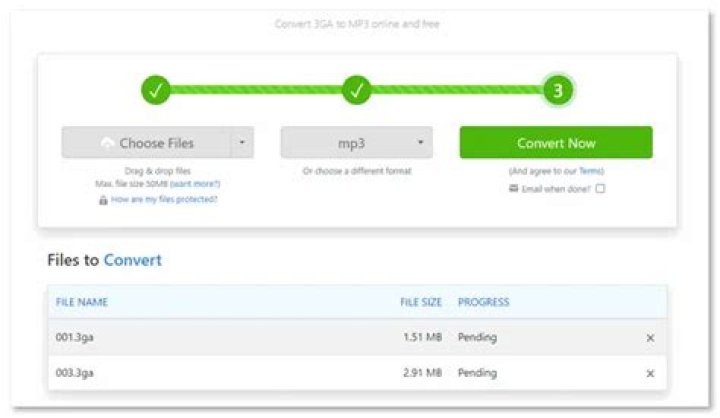Click the 2.91 MB size cell

pos(422,373)
